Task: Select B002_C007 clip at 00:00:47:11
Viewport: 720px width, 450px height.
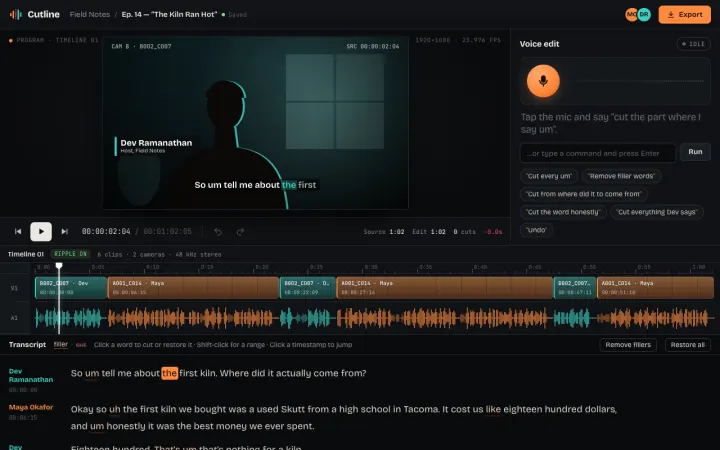Action: pyautogui.click(x=575, y=288)
